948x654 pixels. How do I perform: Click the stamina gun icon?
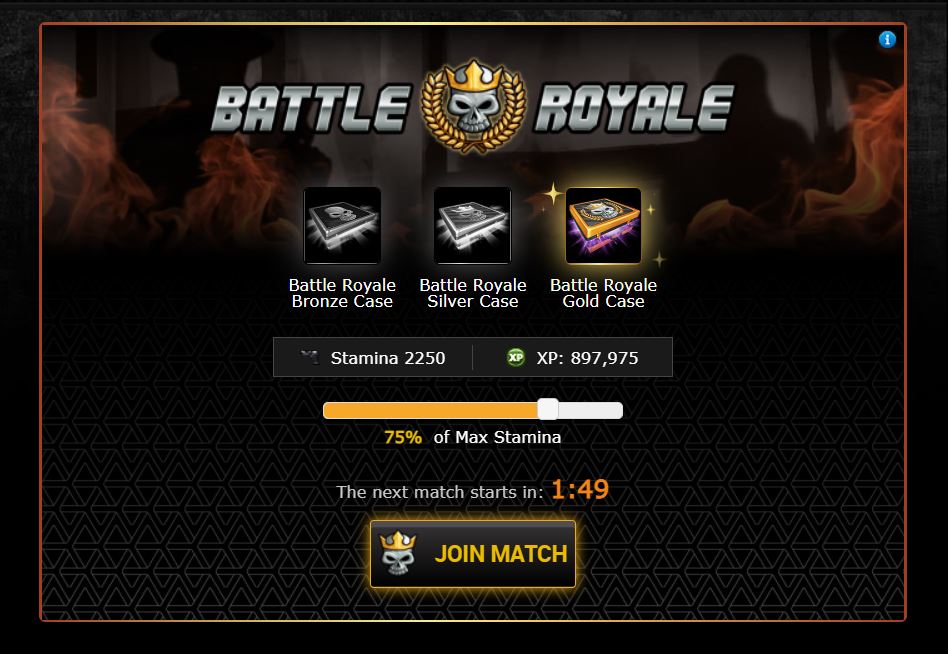tap(310, 357)
